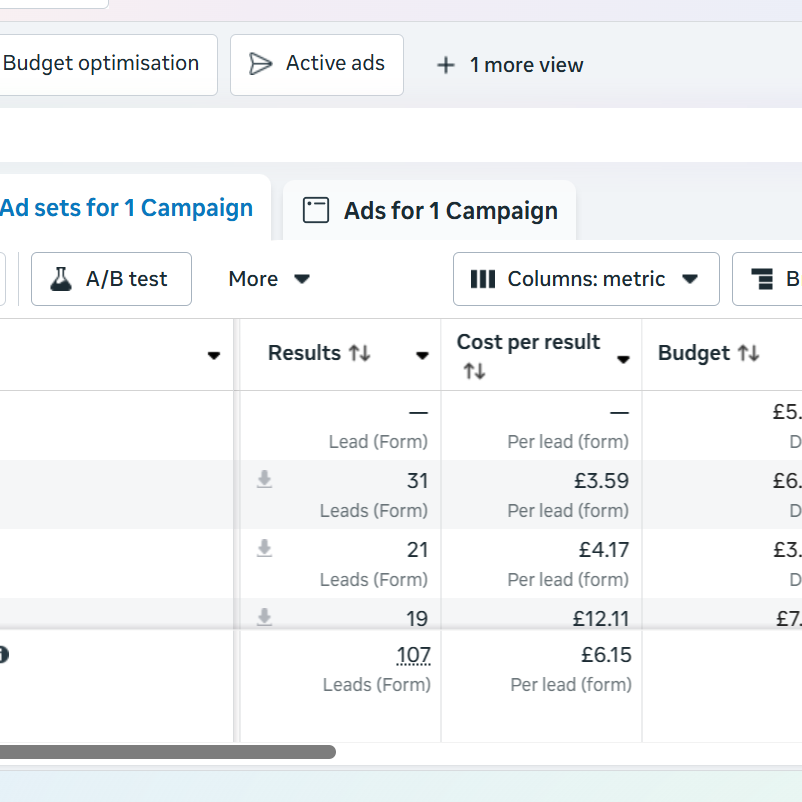This screenshot has width=802, height=802.
Task: Download leads for the row with 31 results
Action: pos(264,480)
